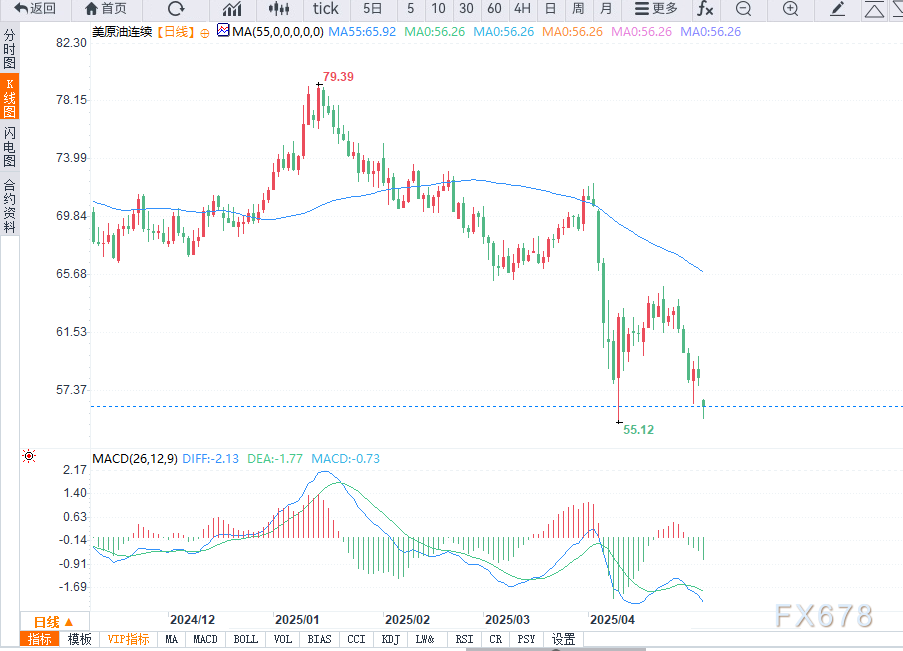Zoom in the chart with plus magnifier
Image resolution: width=903 pixels, height=651 pixels.
791,9
